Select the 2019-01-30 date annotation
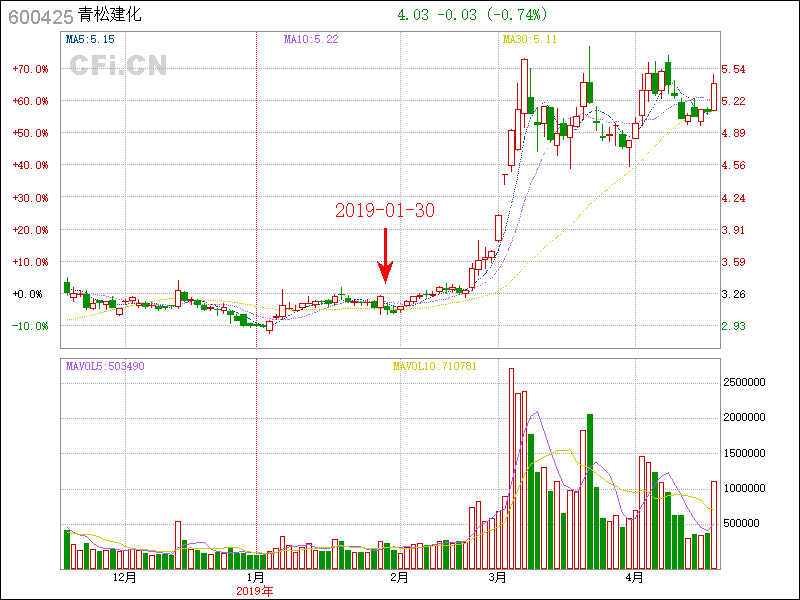The image size is (800, 600). 385,210
